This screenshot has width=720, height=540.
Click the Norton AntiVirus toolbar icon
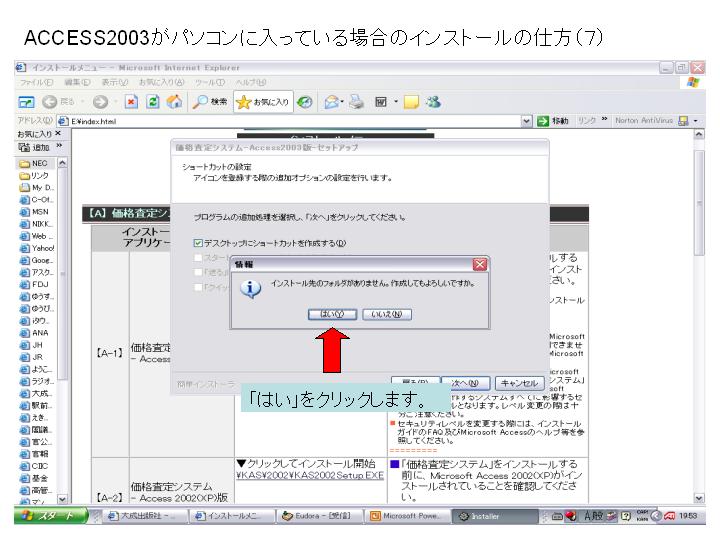click(x=683, y=121)
